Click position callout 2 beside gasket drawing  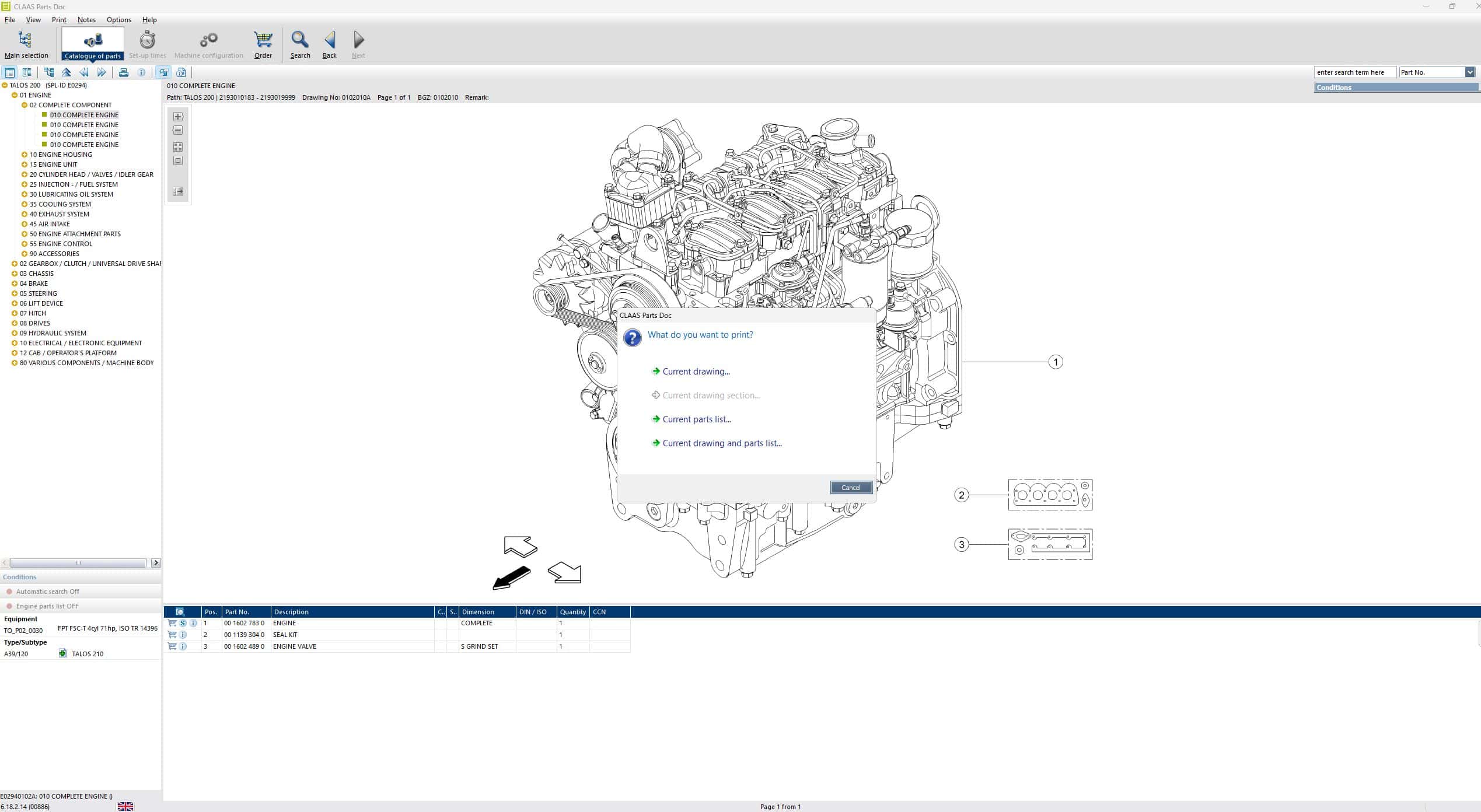(962, 495)
